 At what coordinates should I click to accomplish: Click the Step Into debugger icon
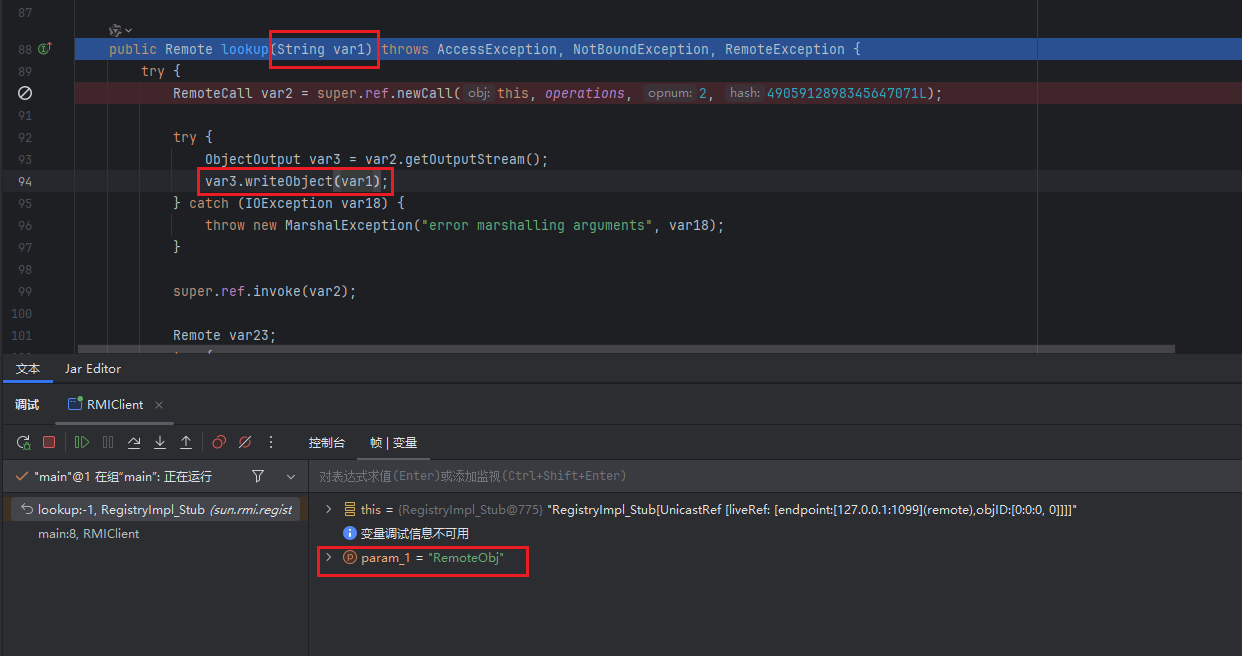tap(160, 442)
